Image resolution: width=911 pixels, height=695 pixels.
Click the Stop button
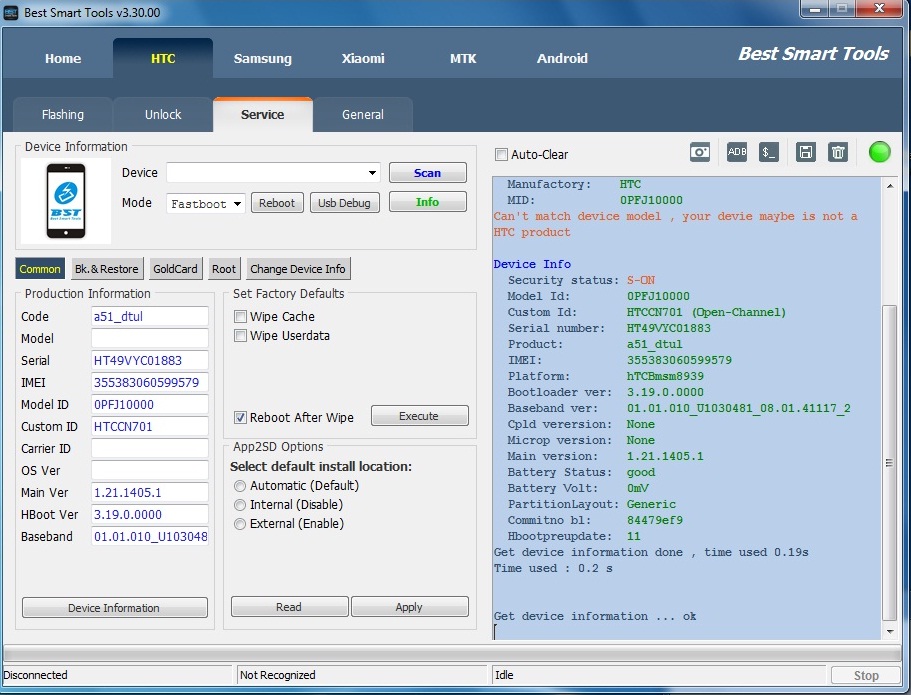pyautogui.click(x=866, y=675)
